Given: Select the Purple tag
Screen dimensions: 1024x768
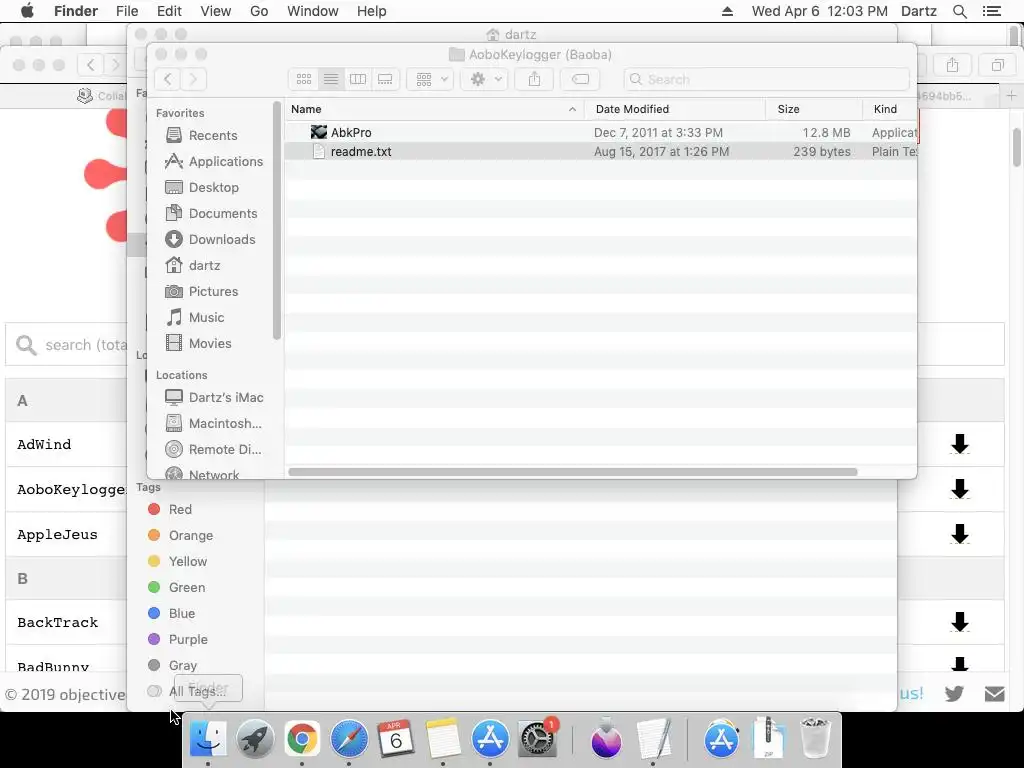Looking at the screenshot, I should pos(178,639).
